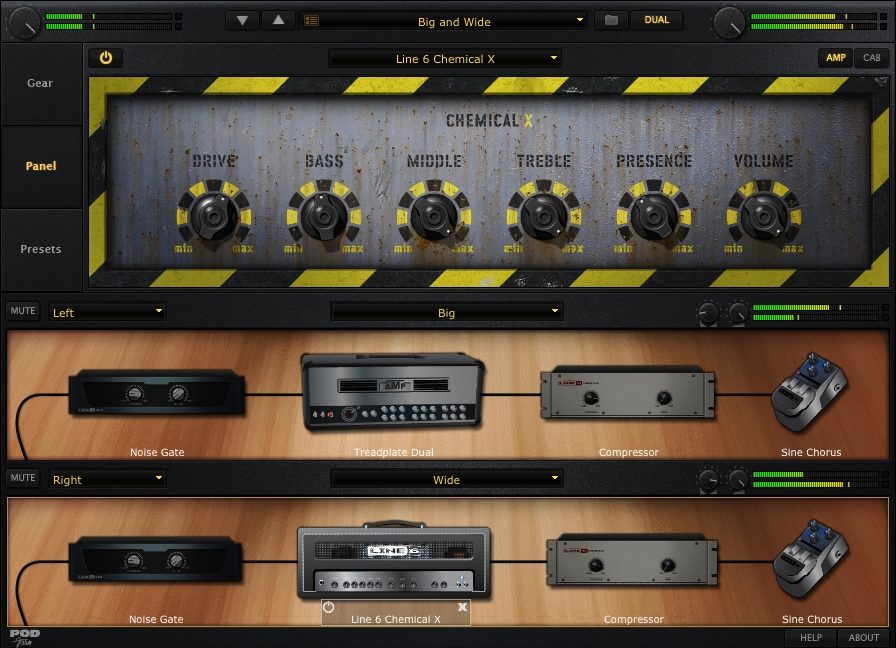896x648 pixels.
Task: Select the Noise Gate in the Right tone chain
Action: (156, 559)
